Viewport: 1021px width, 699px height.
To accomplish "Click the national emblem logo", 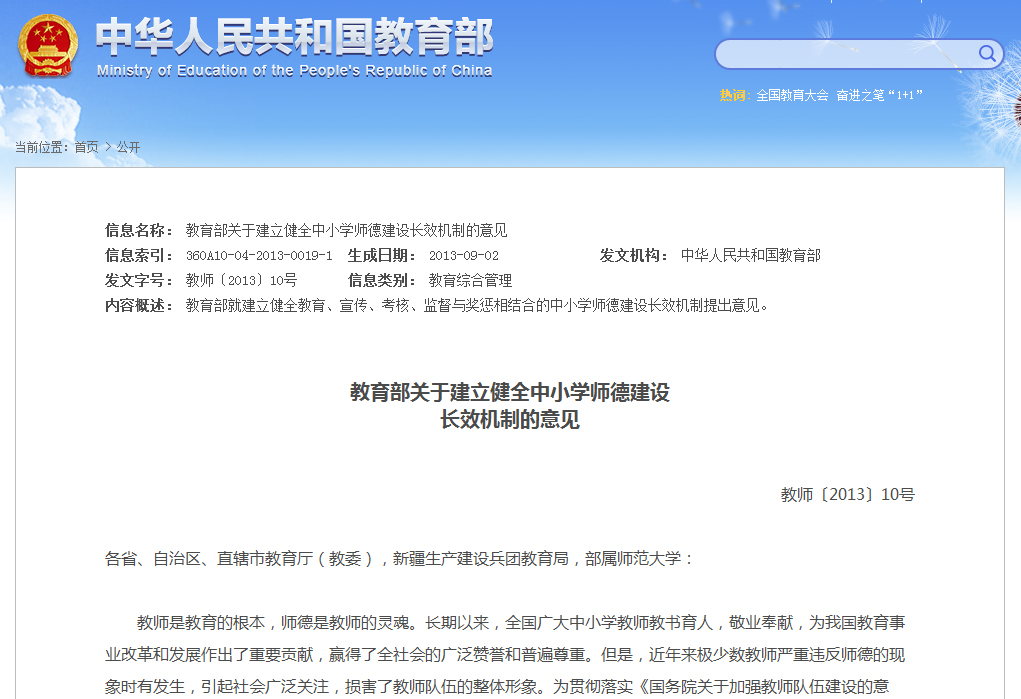I will click(48, 45).
